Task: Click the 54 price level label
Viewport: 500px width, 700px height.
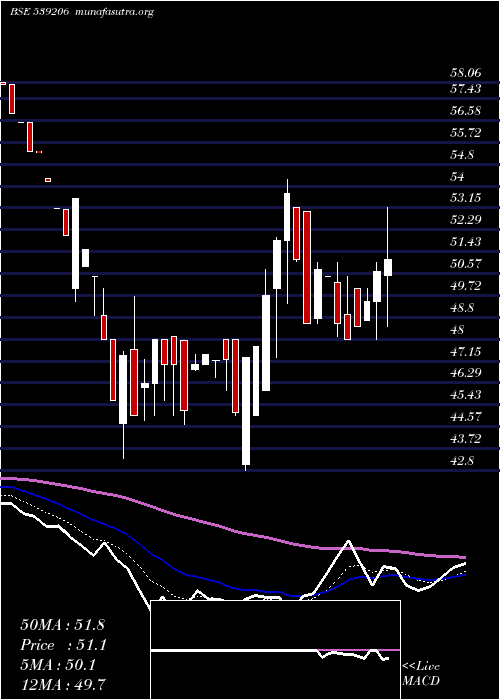Action: click(x=457, y=177)
